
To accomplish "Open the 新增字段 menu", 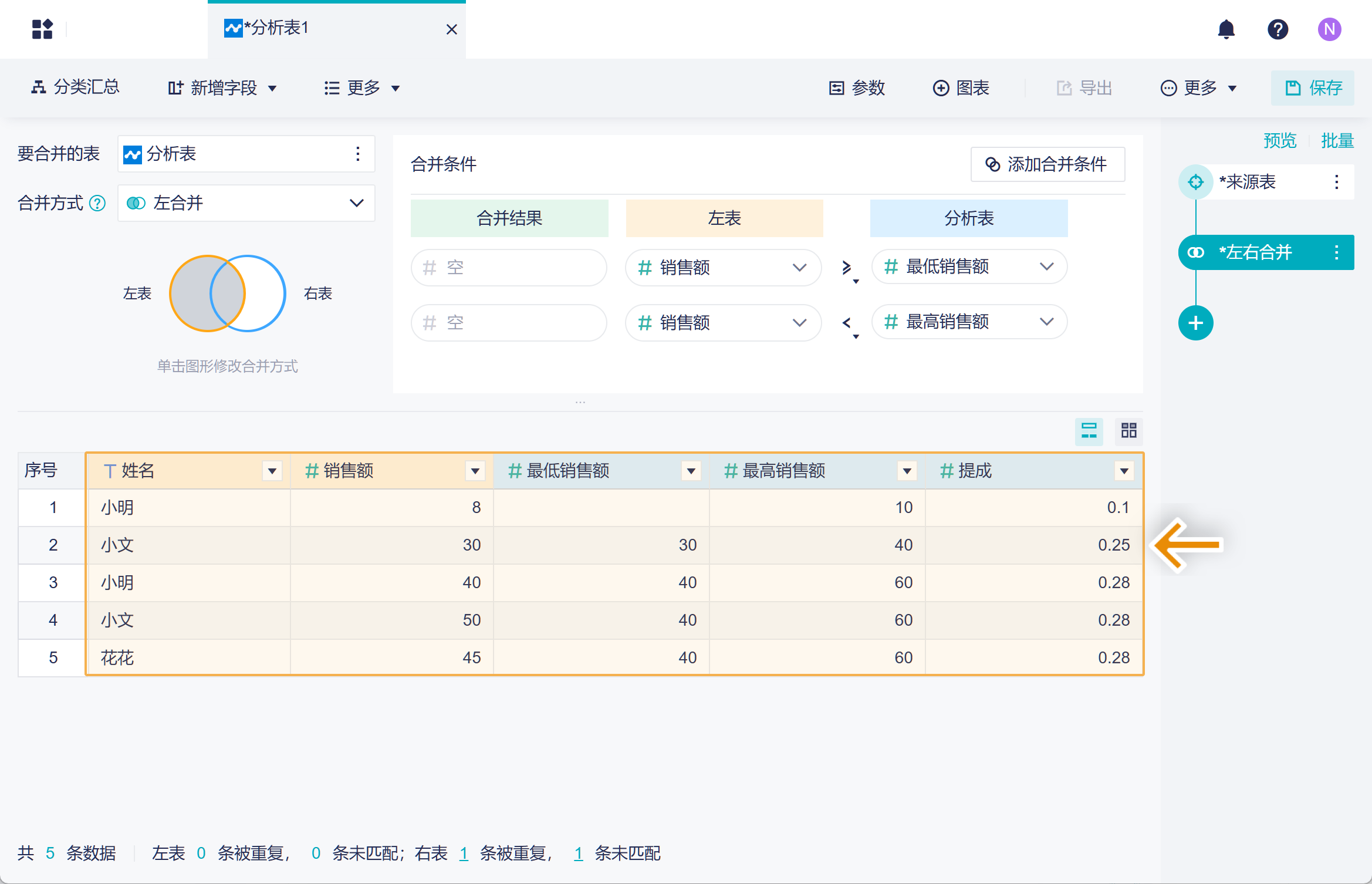I will click(223, 88).
